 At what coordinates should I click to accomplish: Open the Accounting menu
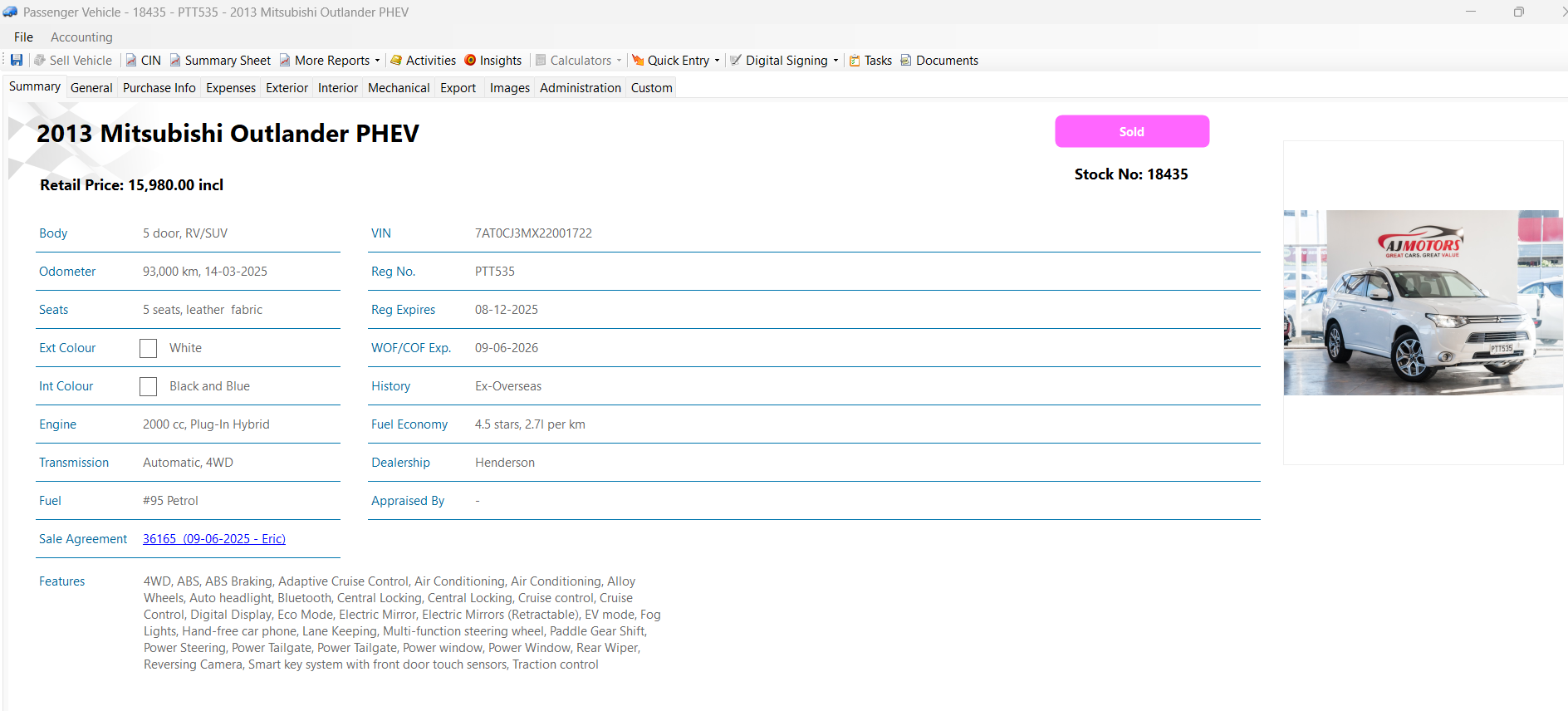coord(81,37)
